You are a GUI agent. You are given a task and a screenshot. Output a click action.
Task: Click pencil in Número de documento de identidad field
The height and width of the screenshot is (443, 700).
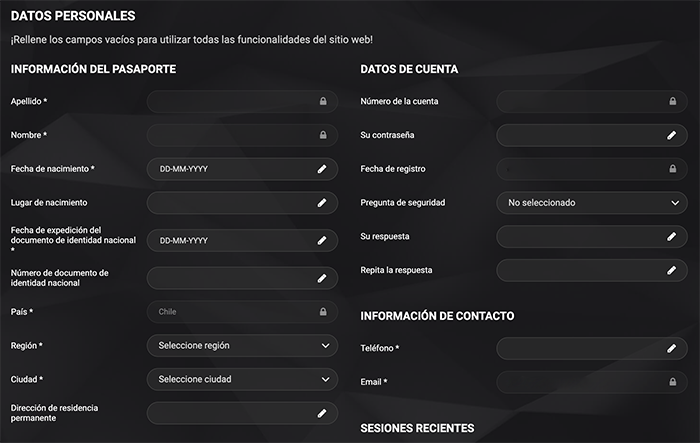point(322,278)
